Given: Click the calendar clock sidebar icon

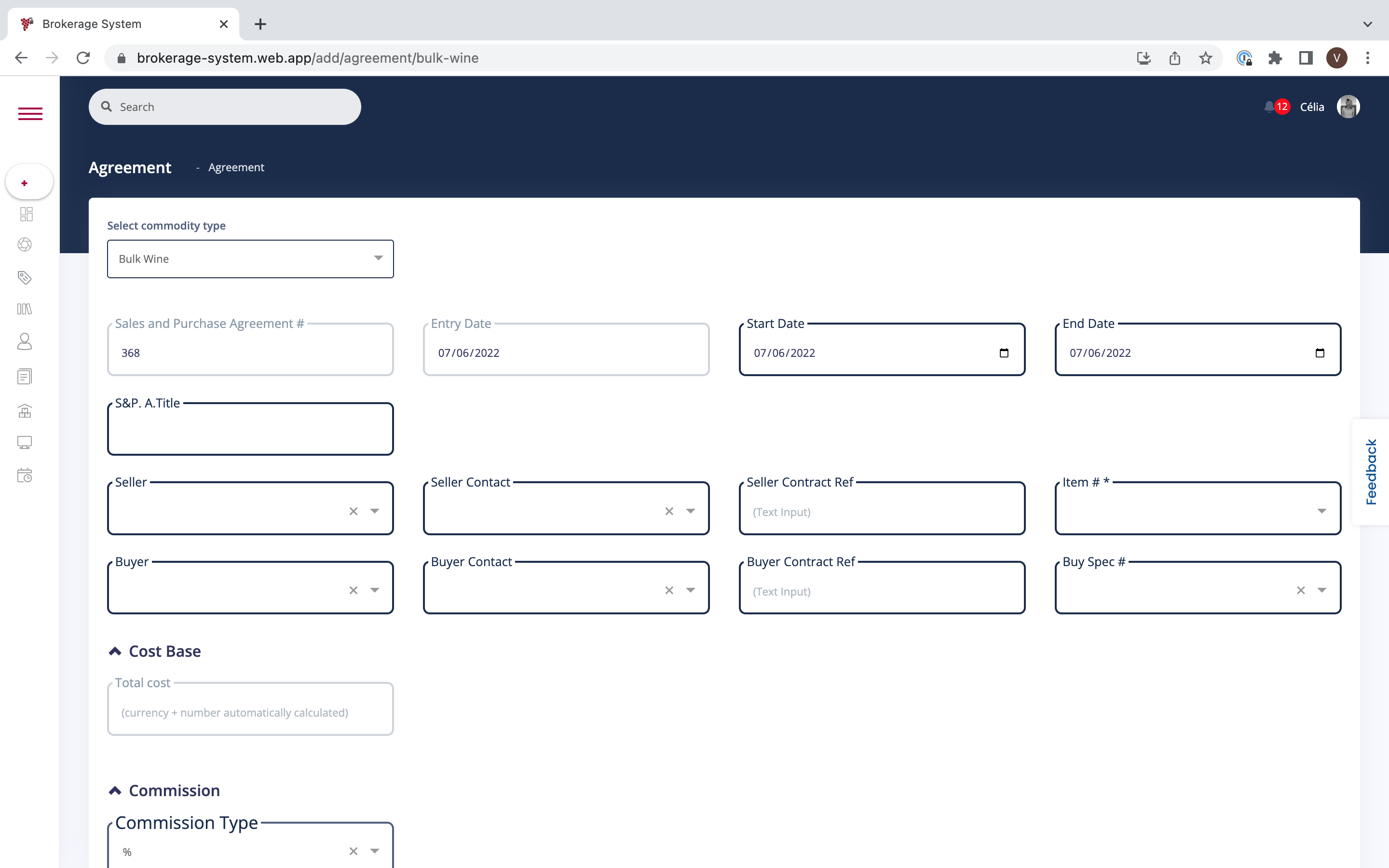Looking at the screenshot, I should (25, 475).
